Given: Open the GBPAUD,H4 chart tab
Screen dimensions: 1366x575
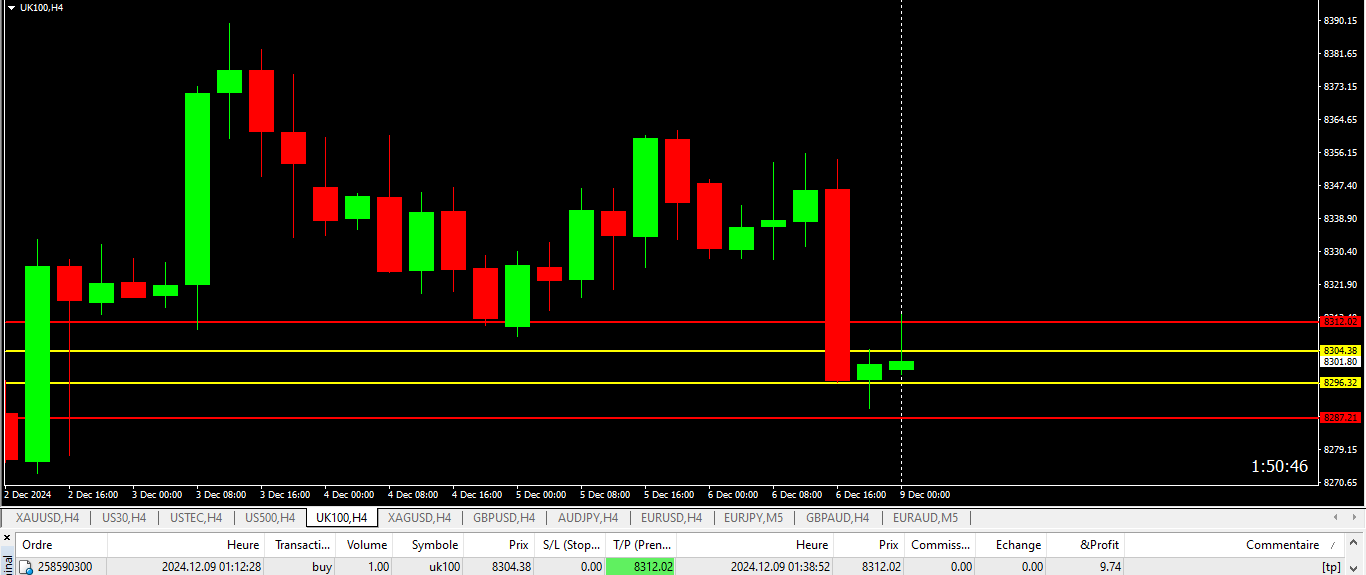Looking at the screenshot, I should coord(838,517).
